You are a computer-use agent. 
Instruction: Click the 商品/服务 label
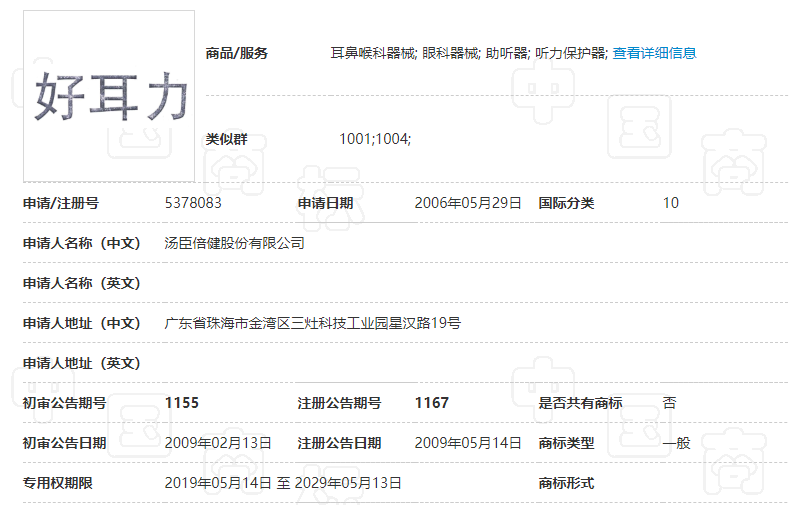click(236, 53)
